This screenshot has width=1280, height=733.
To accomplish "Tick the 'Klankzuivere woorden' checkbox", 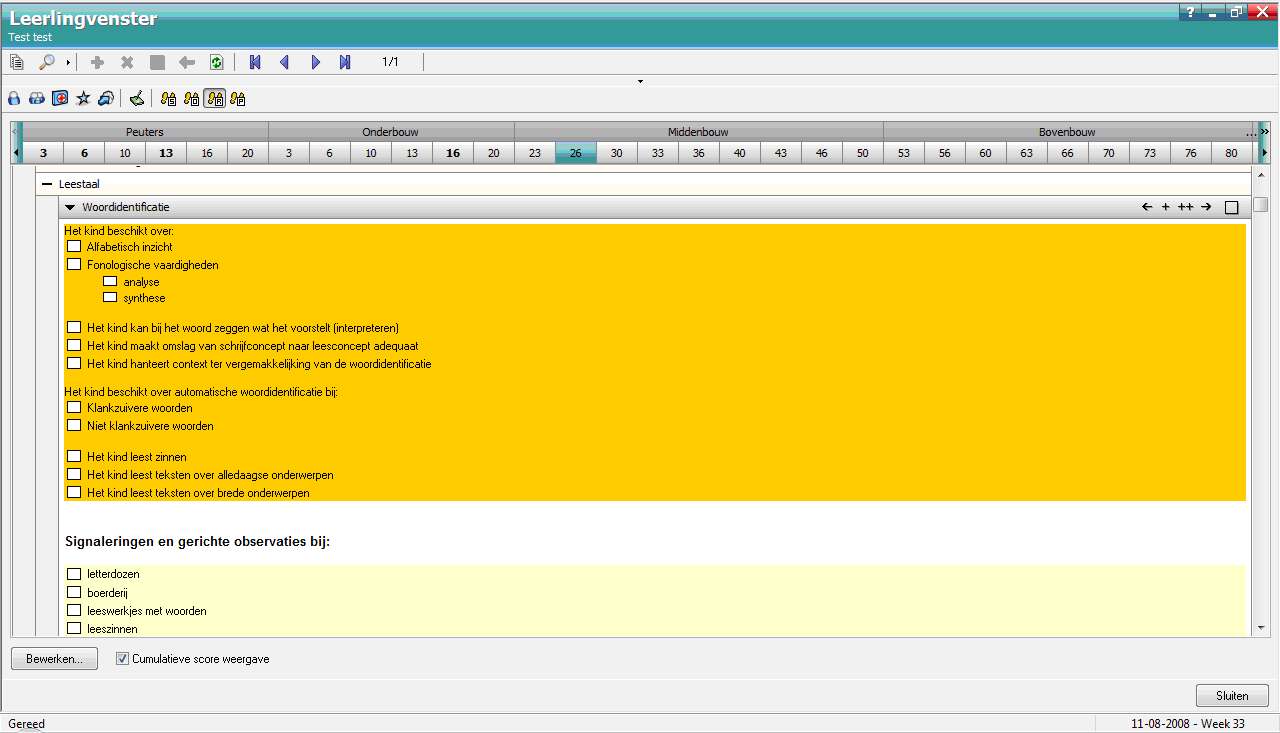I will pos(74,408).
